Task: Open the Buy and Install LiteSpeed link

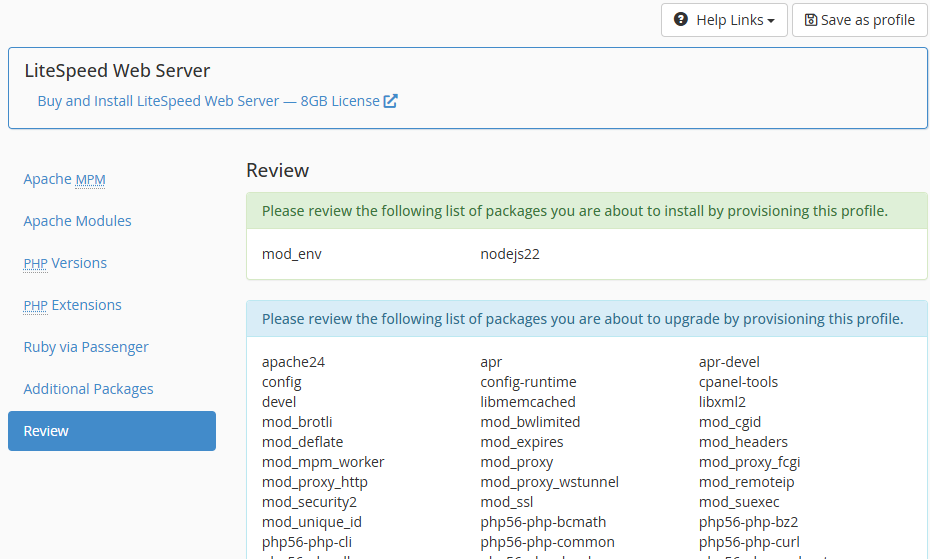Action: tap(208, 101)
